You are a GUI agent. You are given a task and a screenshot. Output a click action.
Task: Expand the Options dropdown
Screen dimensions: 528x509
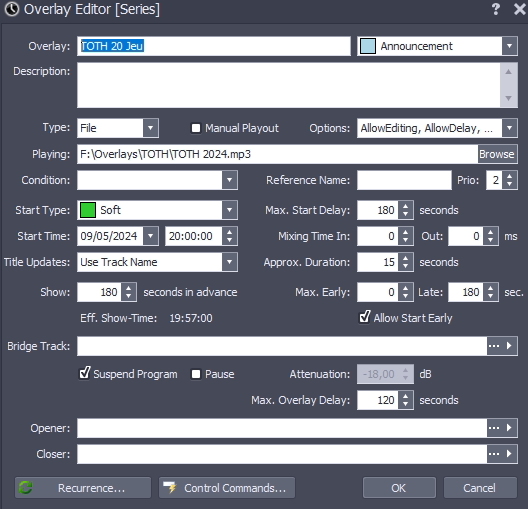[x=509, y=128]
